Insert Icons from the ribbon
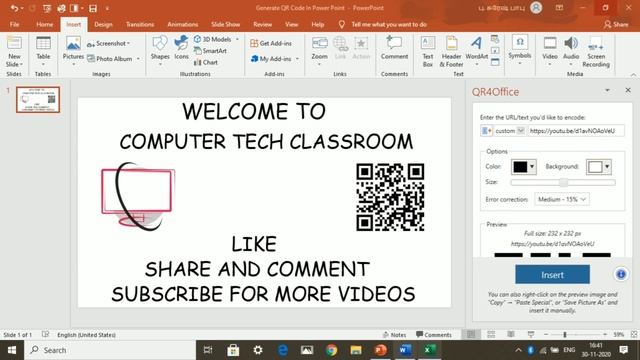 click(x=181, y=48)
